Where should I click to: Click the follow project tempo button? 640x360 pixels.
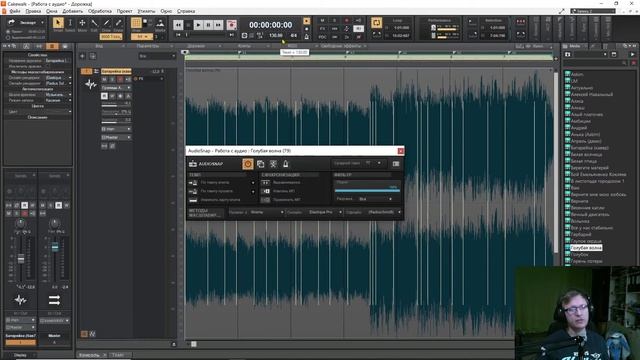tap(193, 191)
